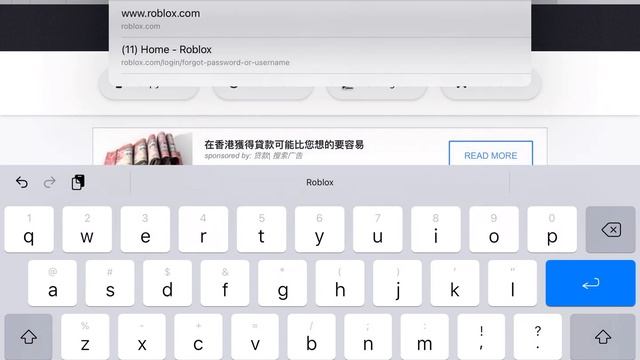640x360 pixels.
Task: Select the Roblox keyboard suggestion
Action: pos(320,182)
